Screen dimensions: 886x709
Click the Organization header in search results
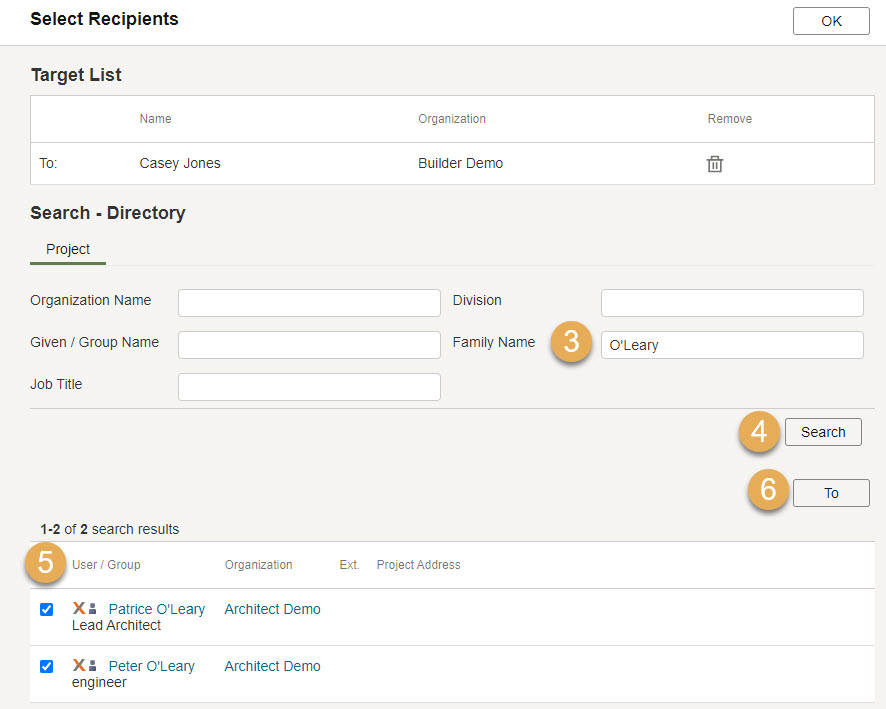(x=258, y=565)
